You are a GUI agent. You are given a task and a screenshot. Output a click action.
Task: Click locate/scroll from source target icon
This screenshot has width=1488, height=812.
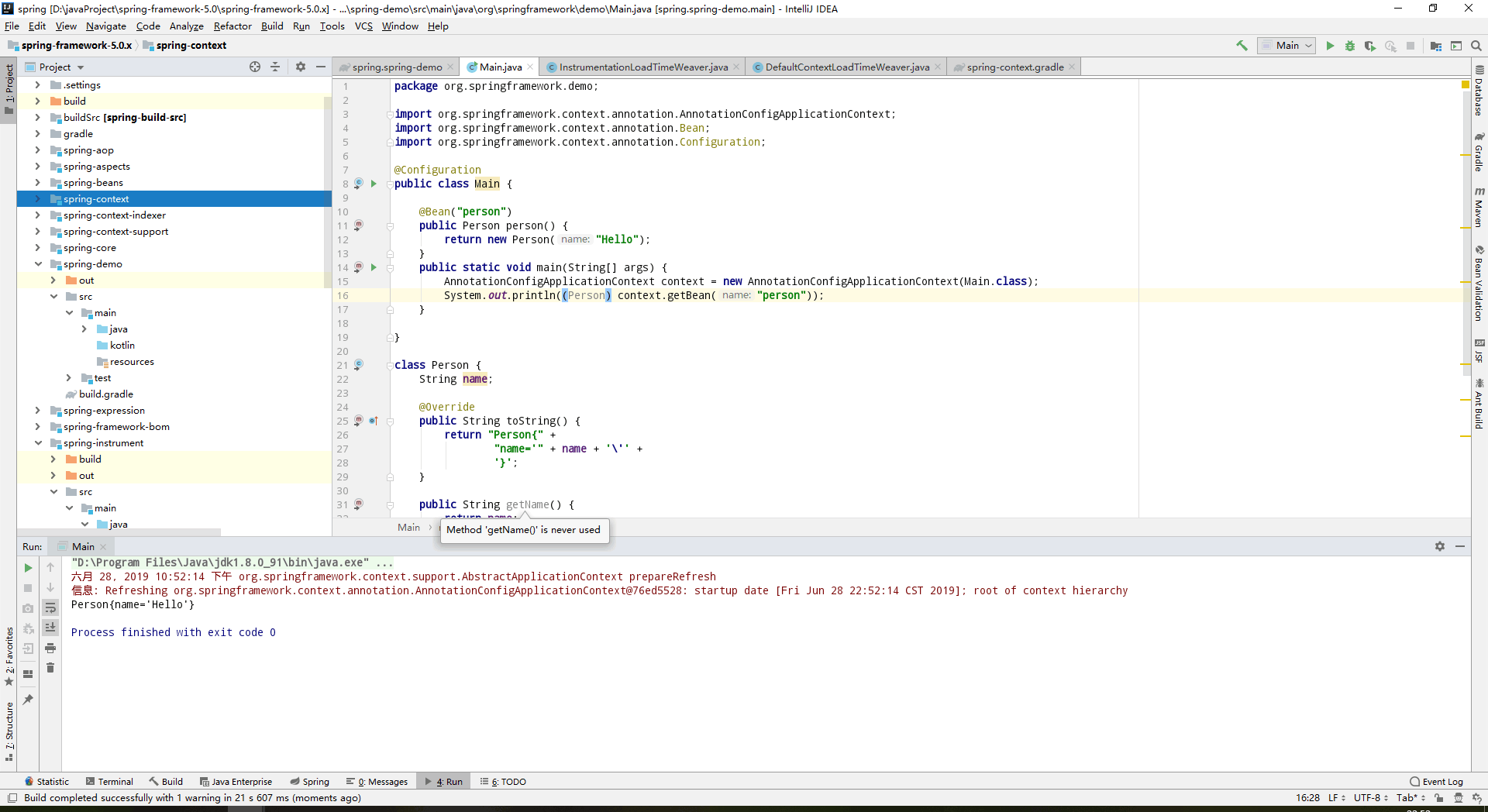coord(255,67)
